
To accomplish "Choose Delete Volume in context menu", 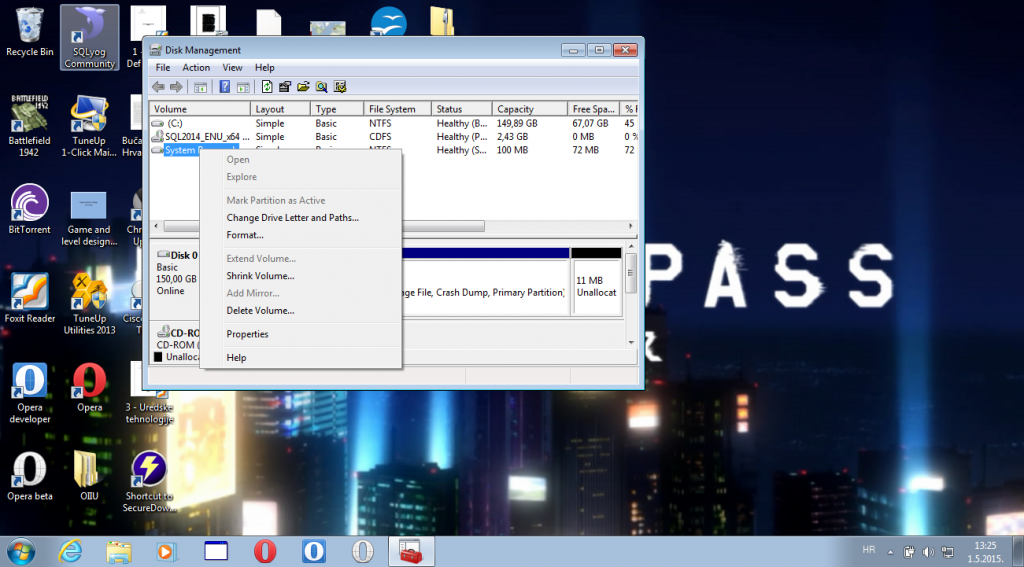I will pos(260,311).
